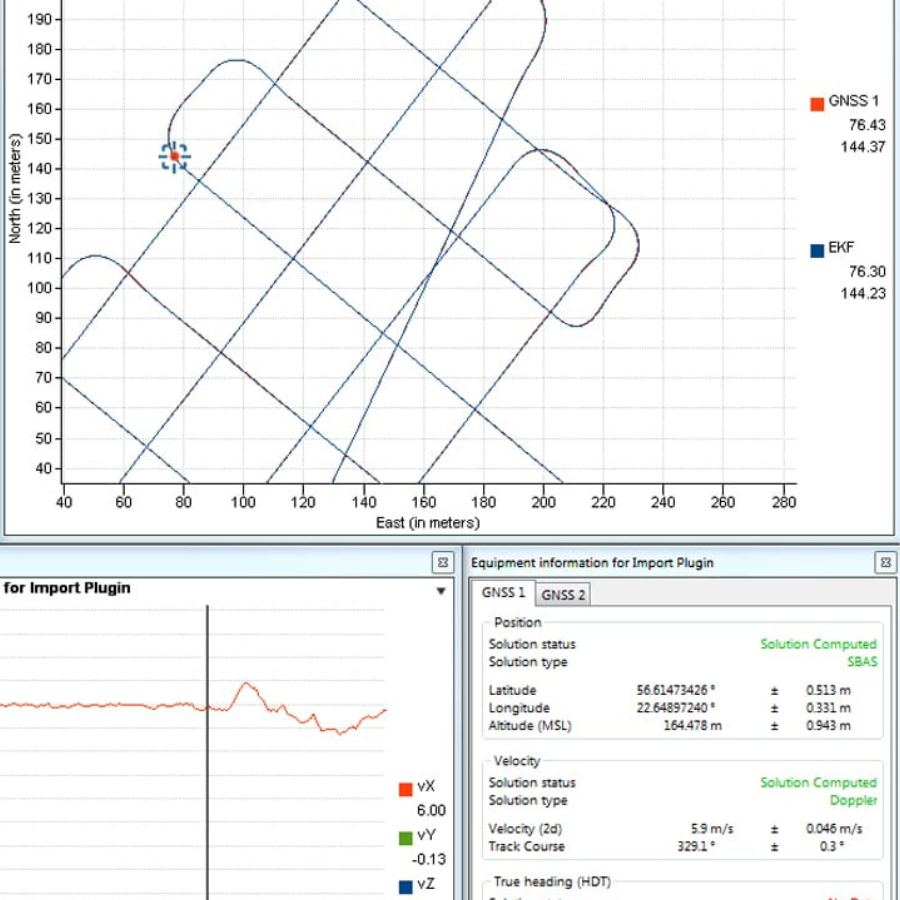The width and height of the screenshot is (900, 900).
Task: Click the peak of the orange vX curve
Action: (x=245, y=684)
